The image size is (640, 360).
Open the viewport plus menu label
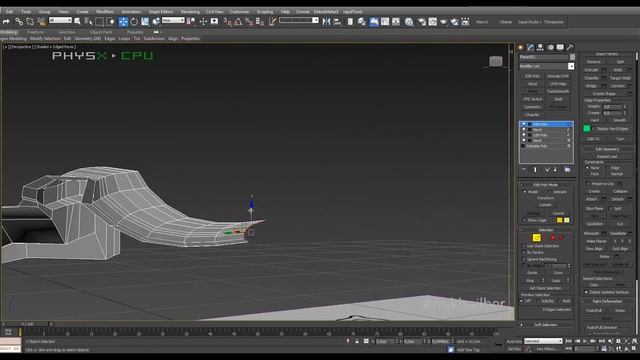click(5, 47)
